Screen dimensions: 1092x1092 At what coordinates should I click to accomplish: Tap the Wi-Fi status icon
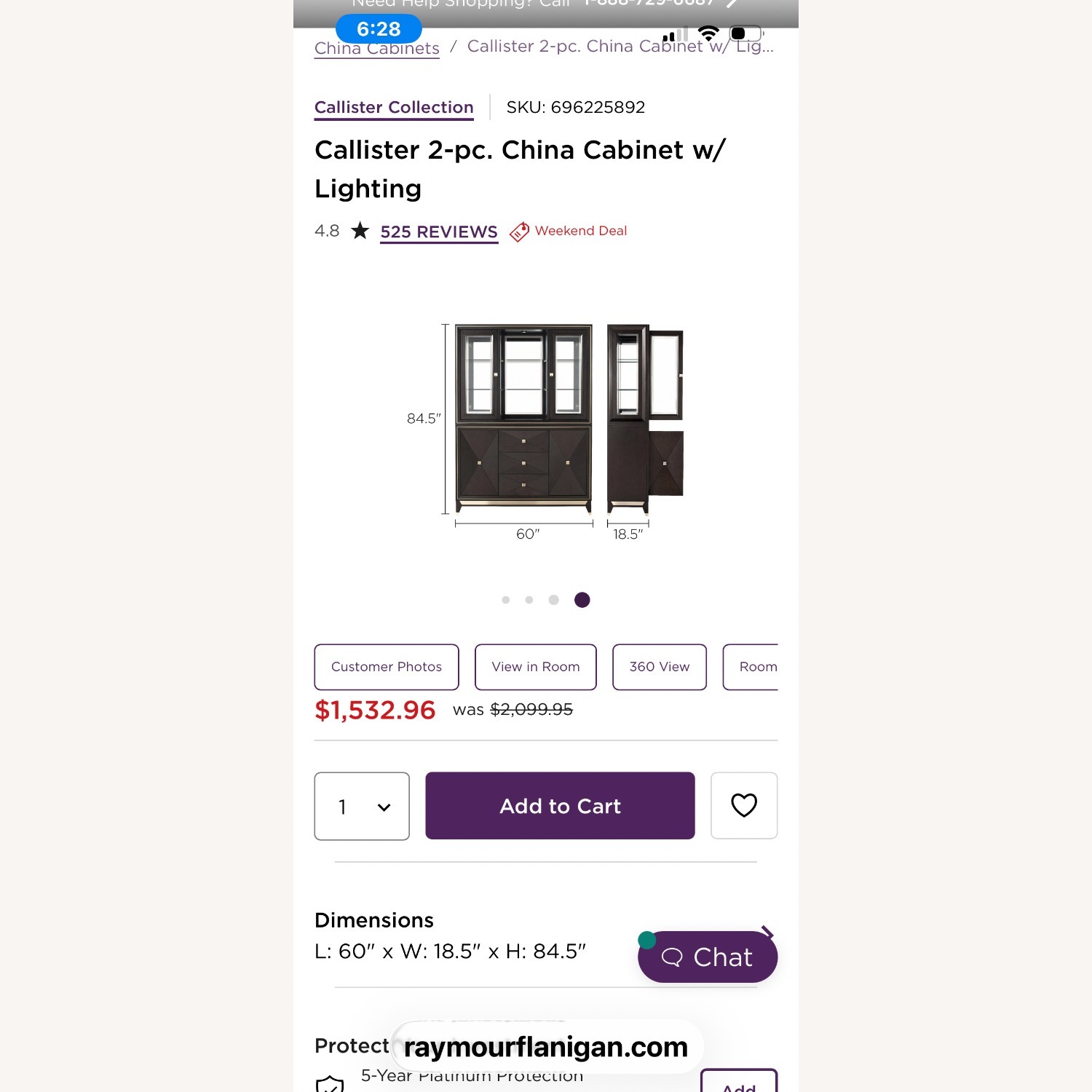pyautogui.click(x=707, y=32)
